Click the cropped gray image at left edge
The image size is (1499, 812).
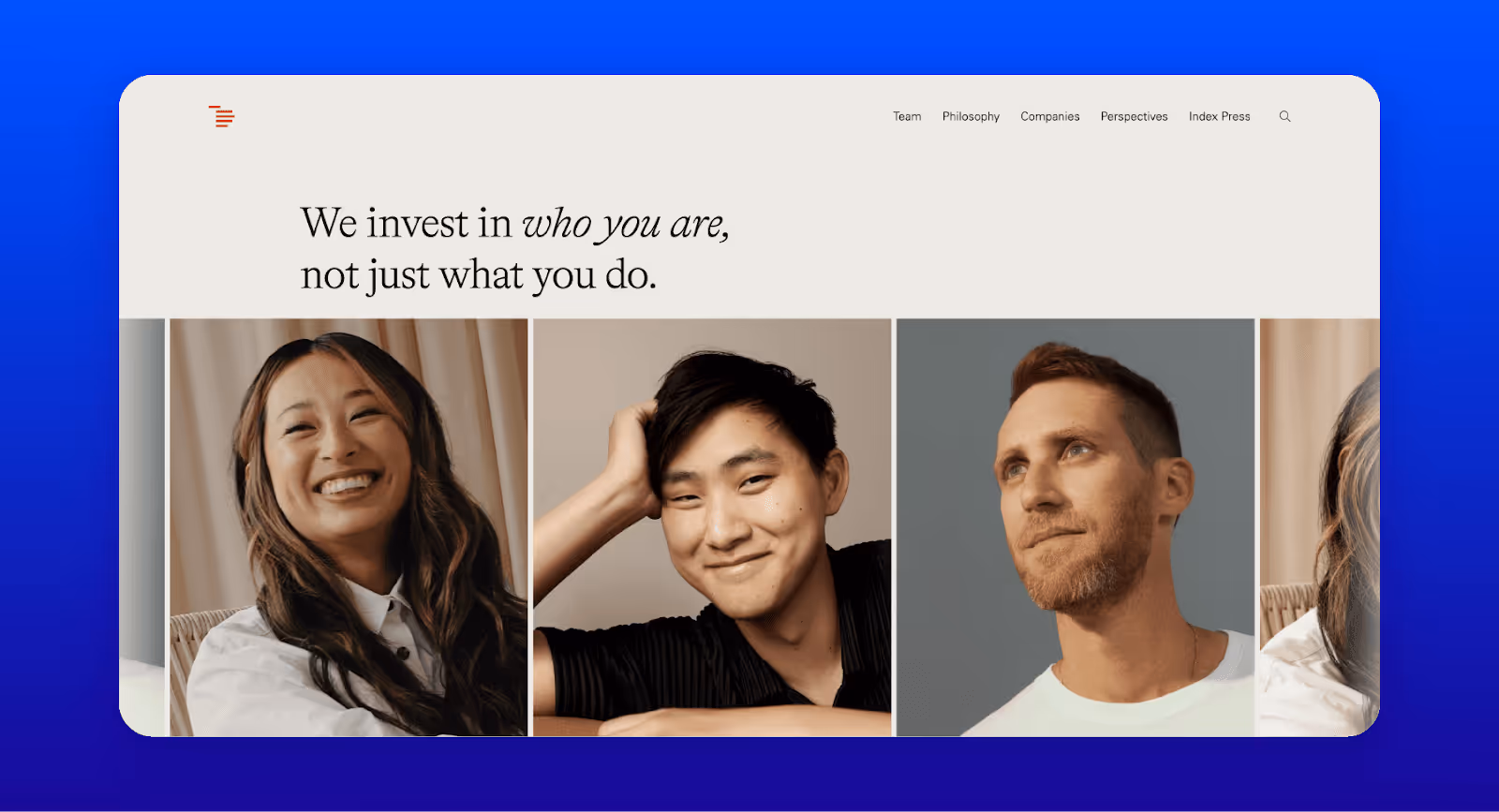pyautogui.click(x=141, y=527)
